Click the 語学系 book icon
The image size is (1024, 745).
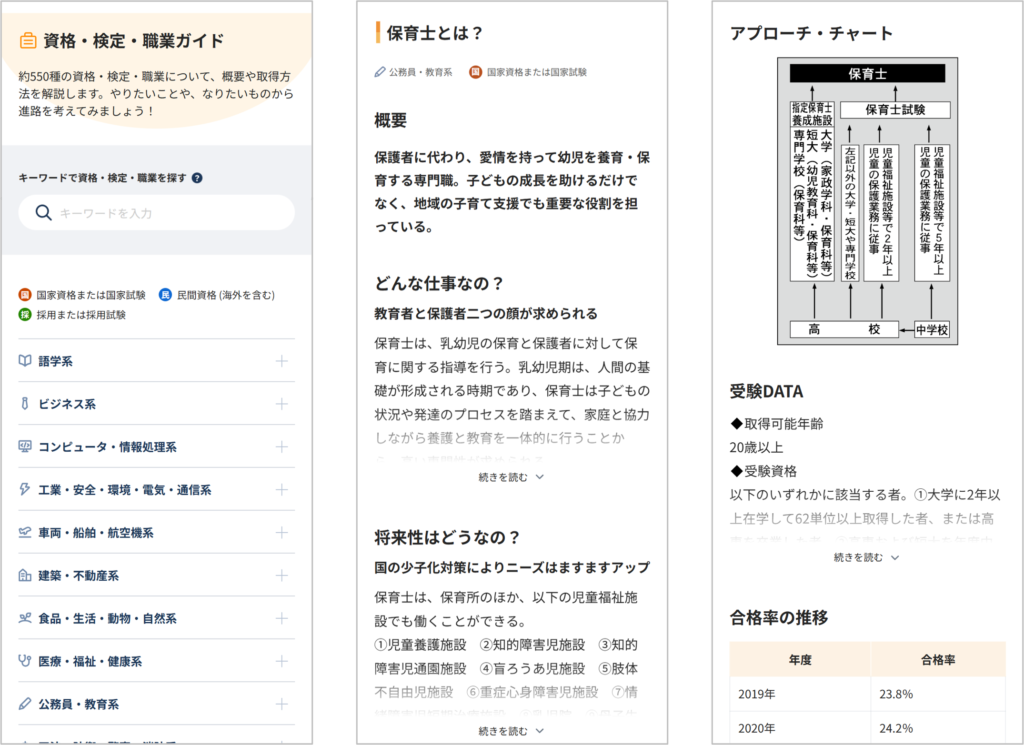pyautogui.click(x=25, y=361)
